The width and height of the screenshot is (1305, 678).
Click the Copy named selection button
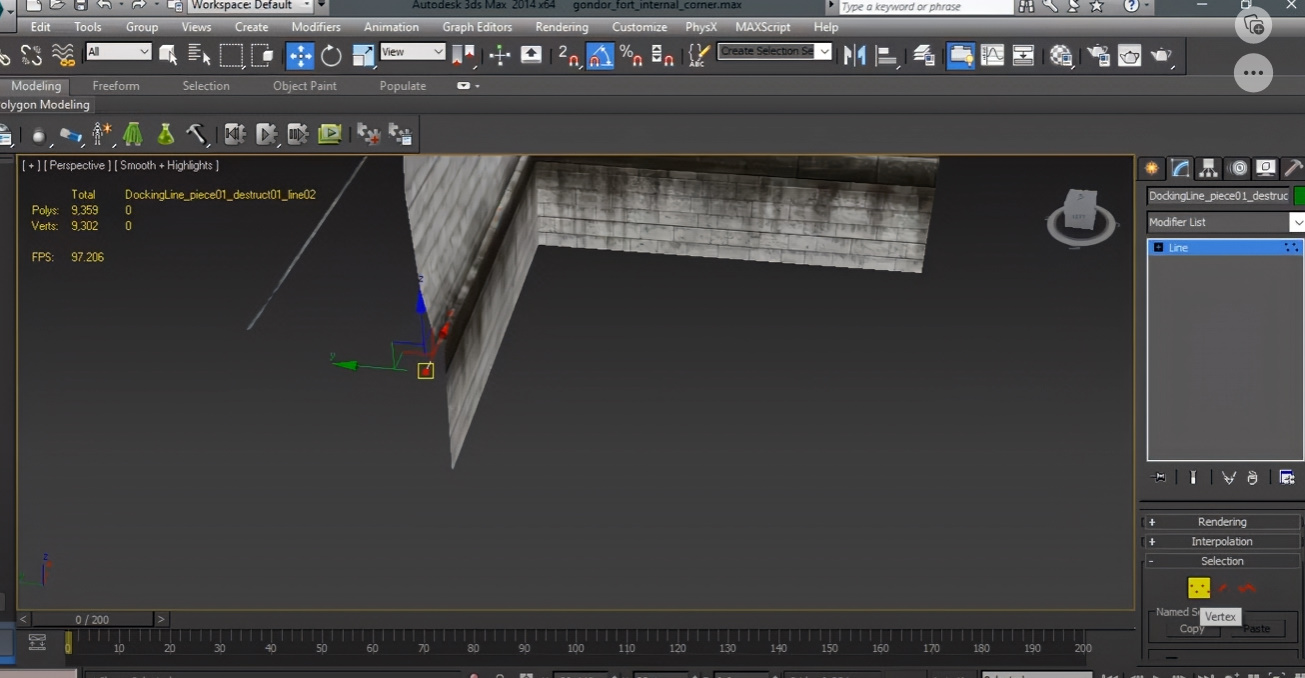tap(1192, 629)
